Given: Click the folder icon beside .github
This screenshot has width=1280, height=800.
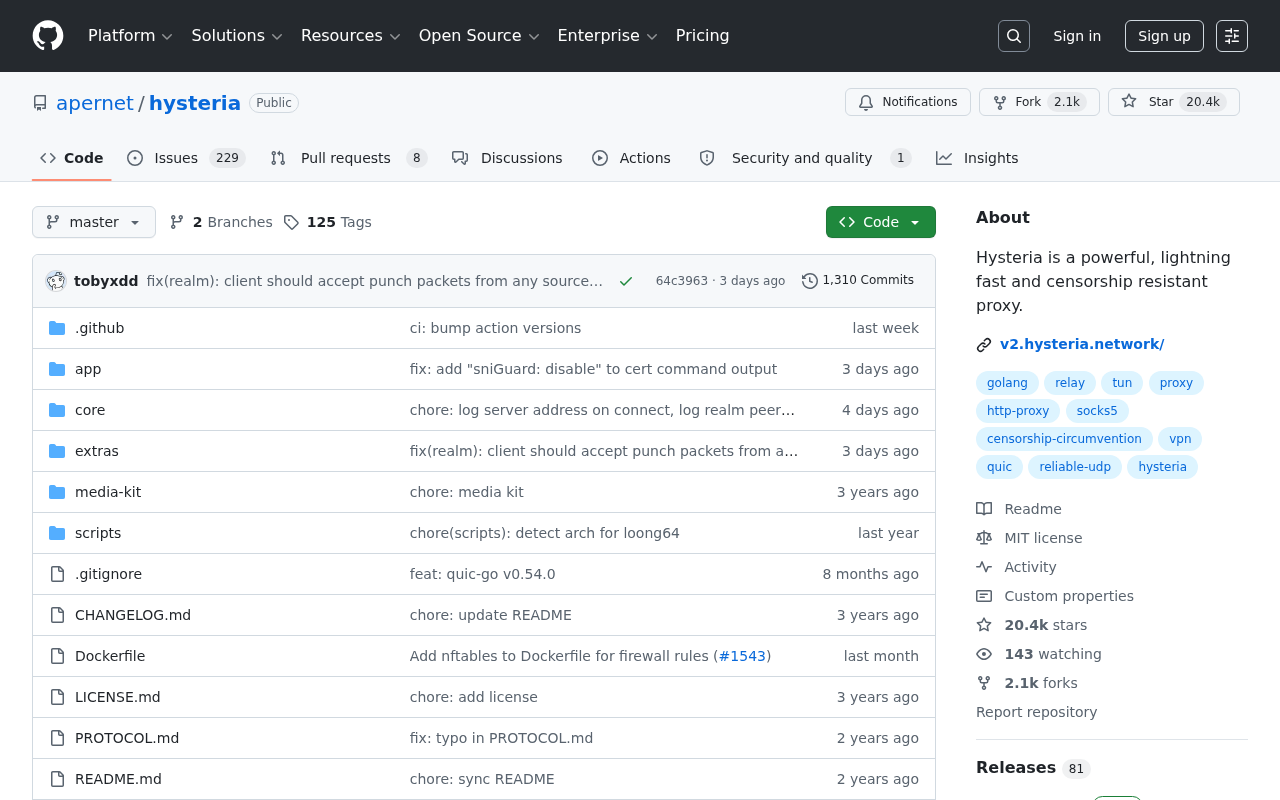Looking at the screenshot, I should pos(57,328).
